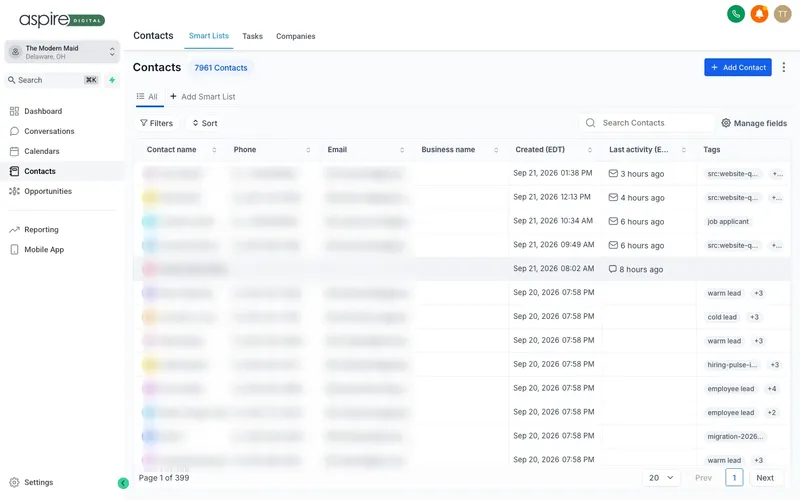This screenshot has height=500, width=800.
Task: Click the funnel icon on Filters
Action: click(144, 123)
